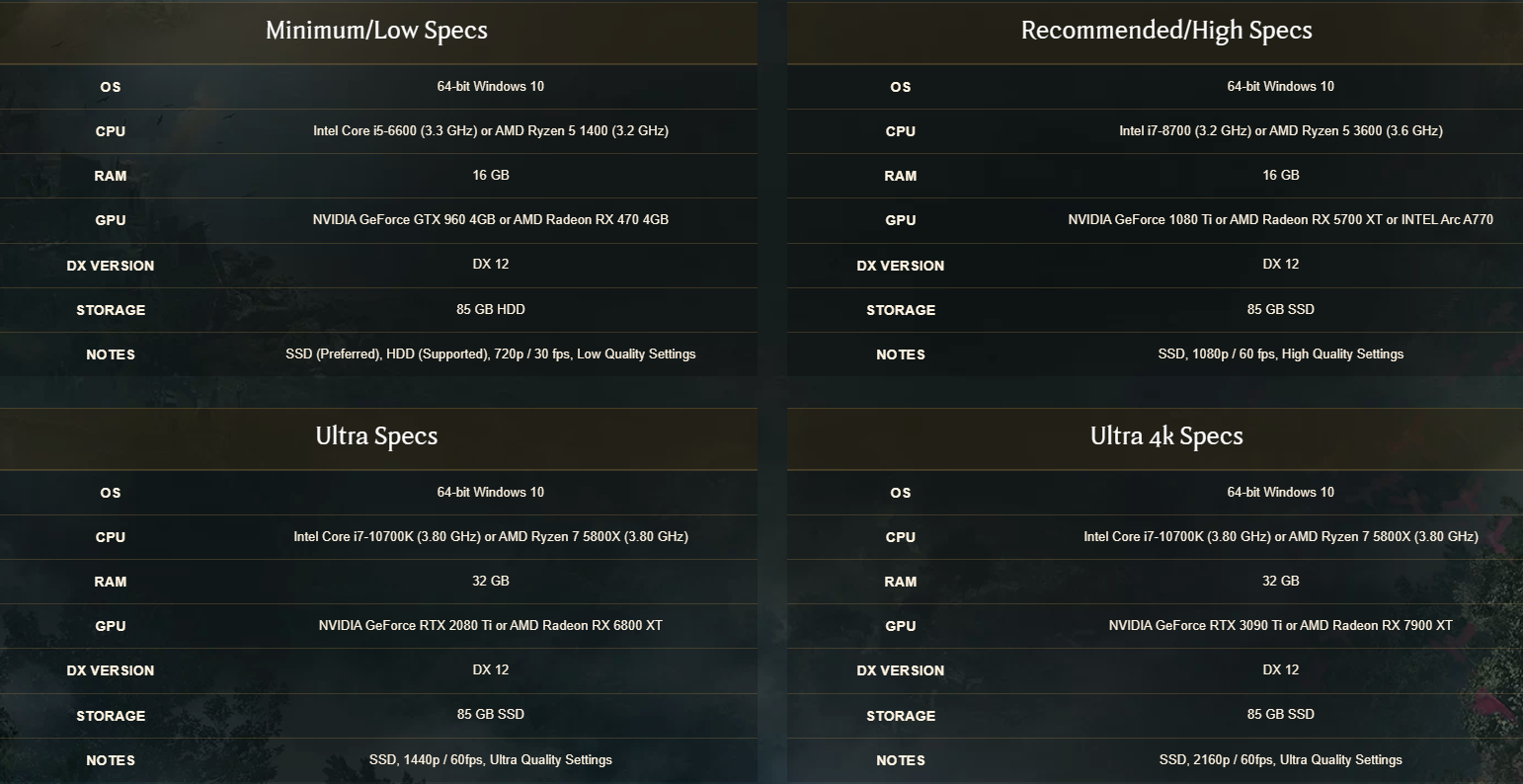Viewport: 1523px width, 784px height.
Task: Click the 32 GB RAM value under Ultra 4k Specs
Action: tap(1281, 582)
